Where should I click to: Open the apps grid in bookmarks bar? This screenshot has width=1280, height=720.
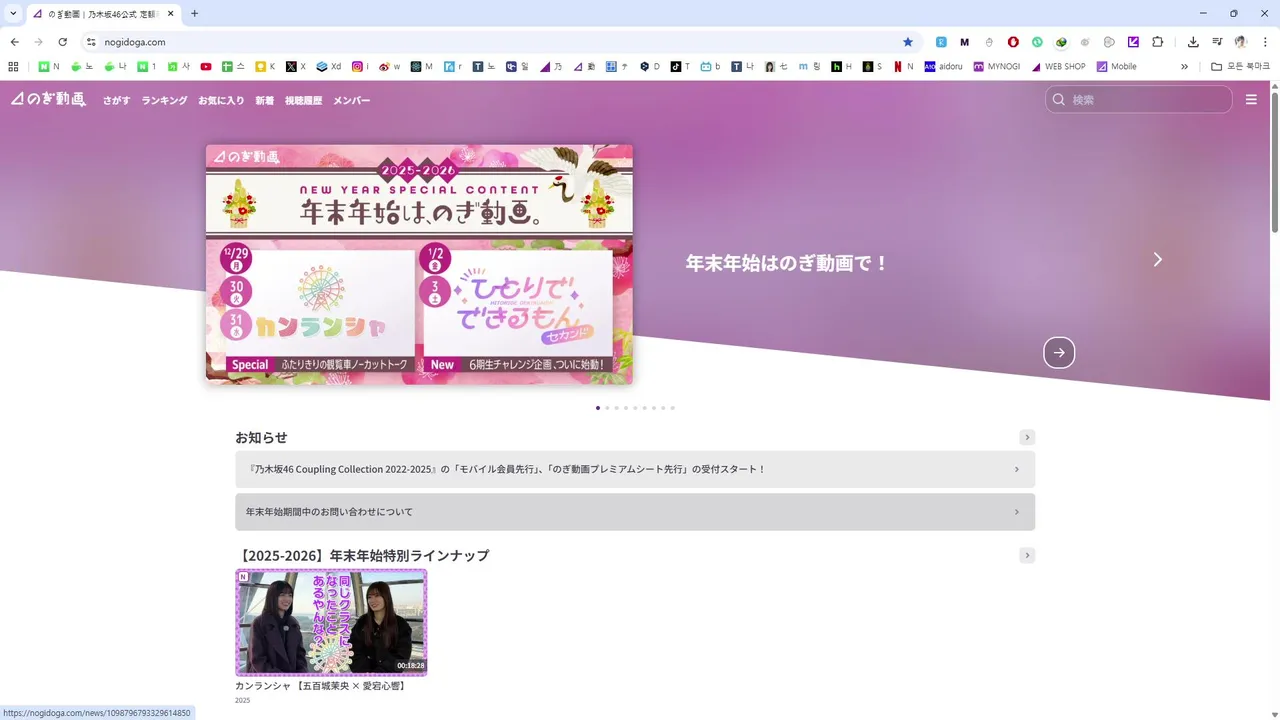point(13,67)
